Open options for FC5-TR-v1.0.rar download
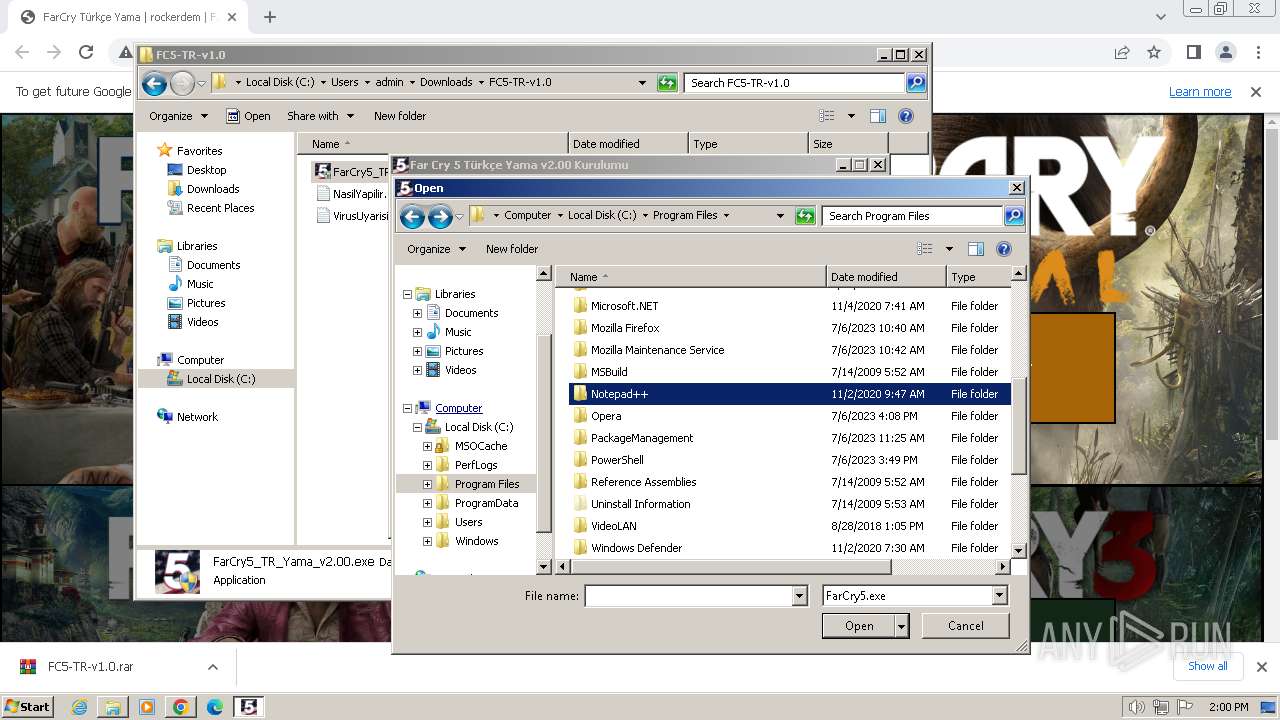 (212, 667)
